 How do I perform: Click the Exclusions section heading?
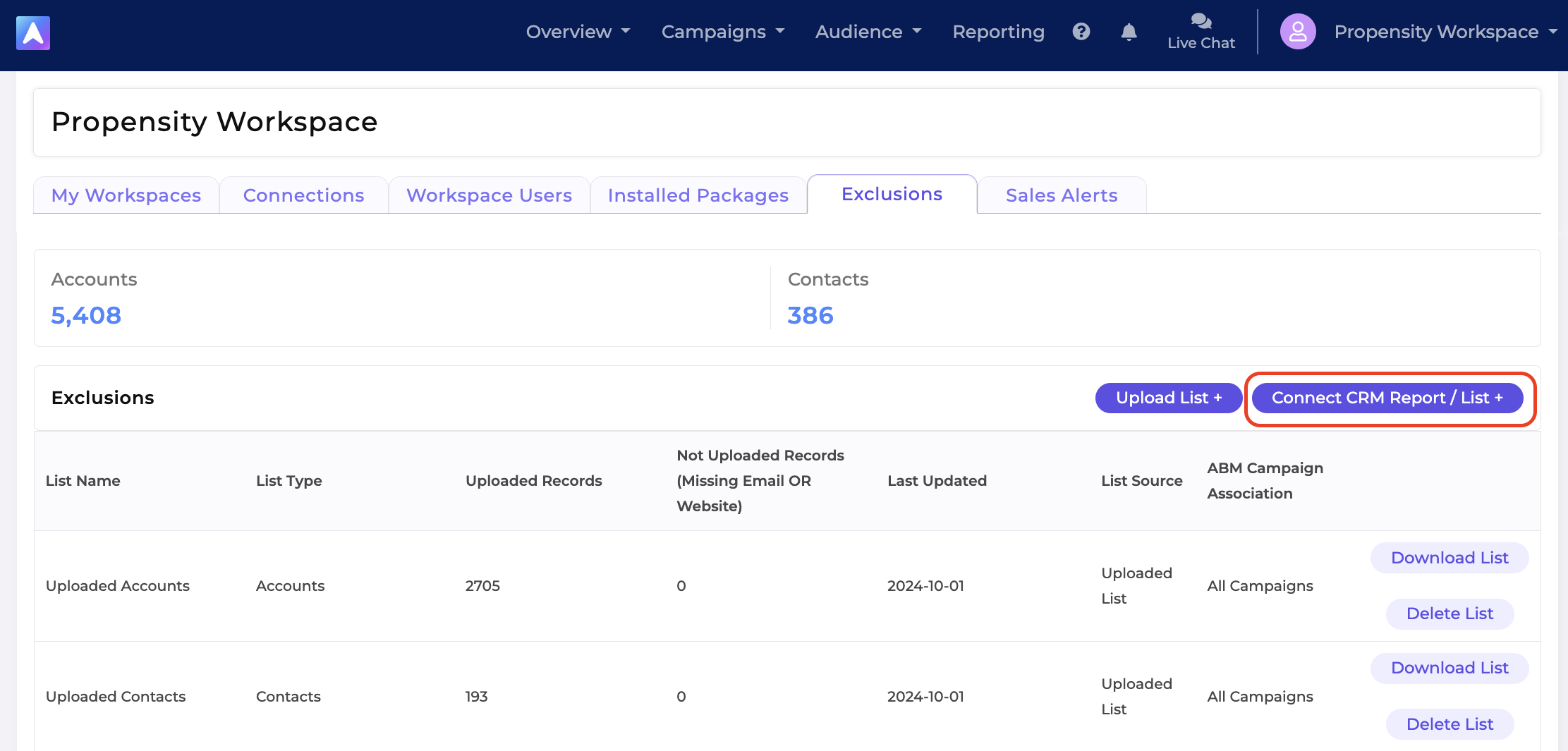pos(103,398)
